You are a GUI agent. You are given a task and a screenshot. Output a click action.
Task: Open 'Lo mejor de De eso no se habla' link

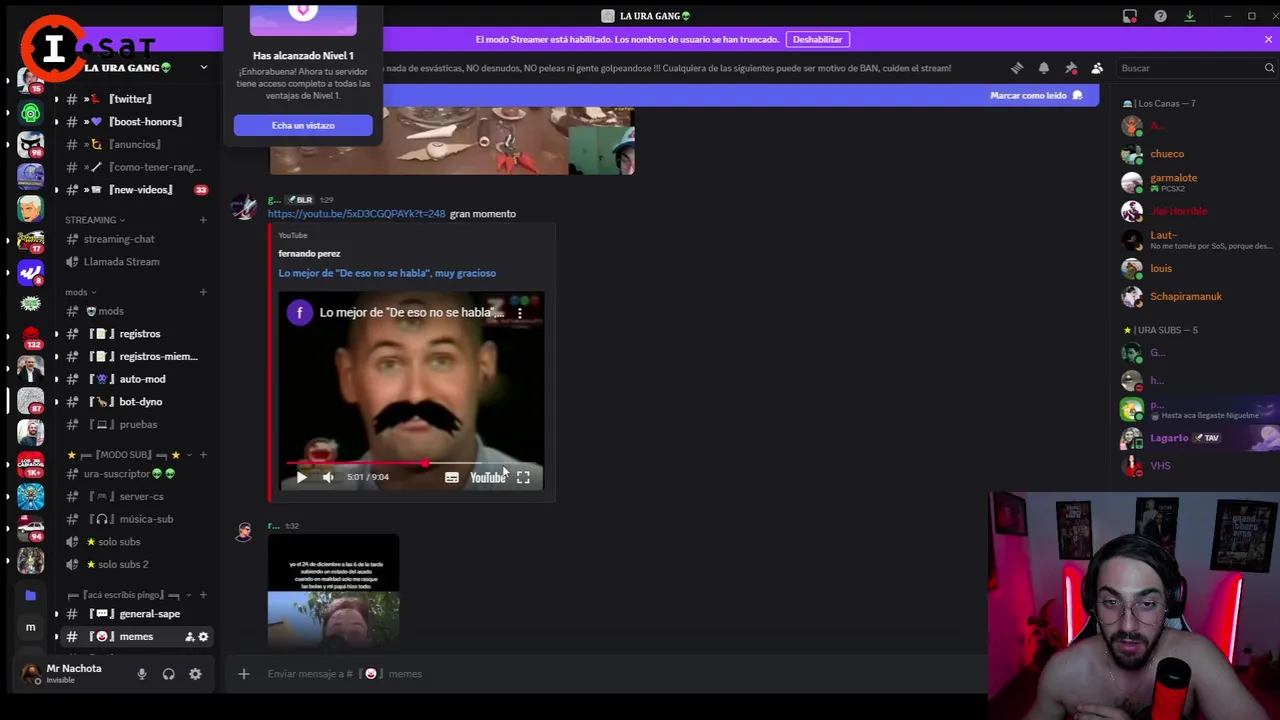coord(387,273)
